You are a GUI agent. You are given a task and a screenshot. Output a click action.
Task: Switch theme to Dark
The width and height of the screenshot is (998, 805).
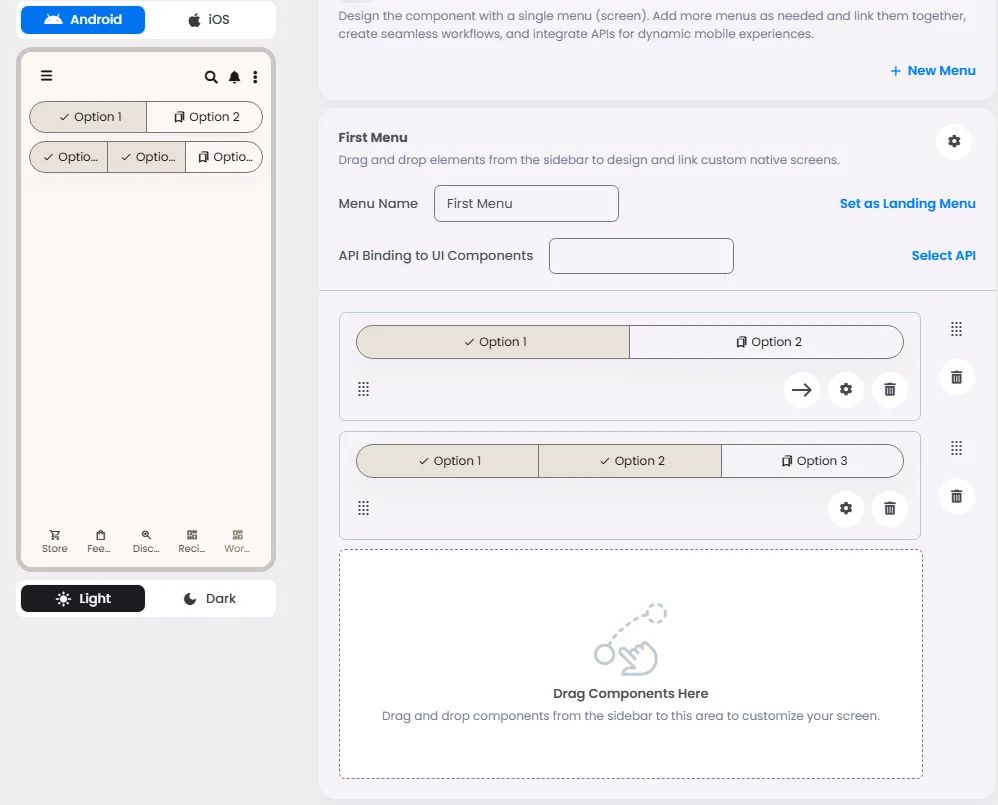(210, 599)
